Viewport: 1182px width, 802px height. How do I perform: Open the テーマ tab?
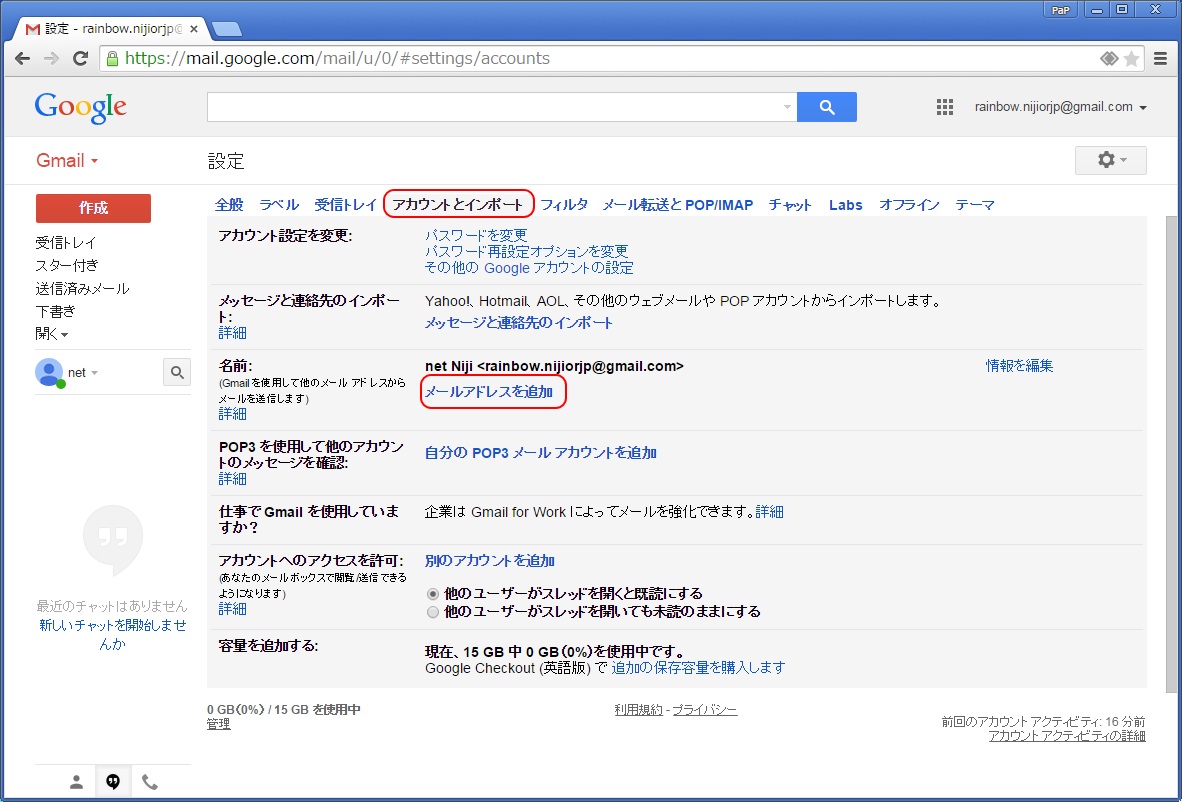coord(975,205)
